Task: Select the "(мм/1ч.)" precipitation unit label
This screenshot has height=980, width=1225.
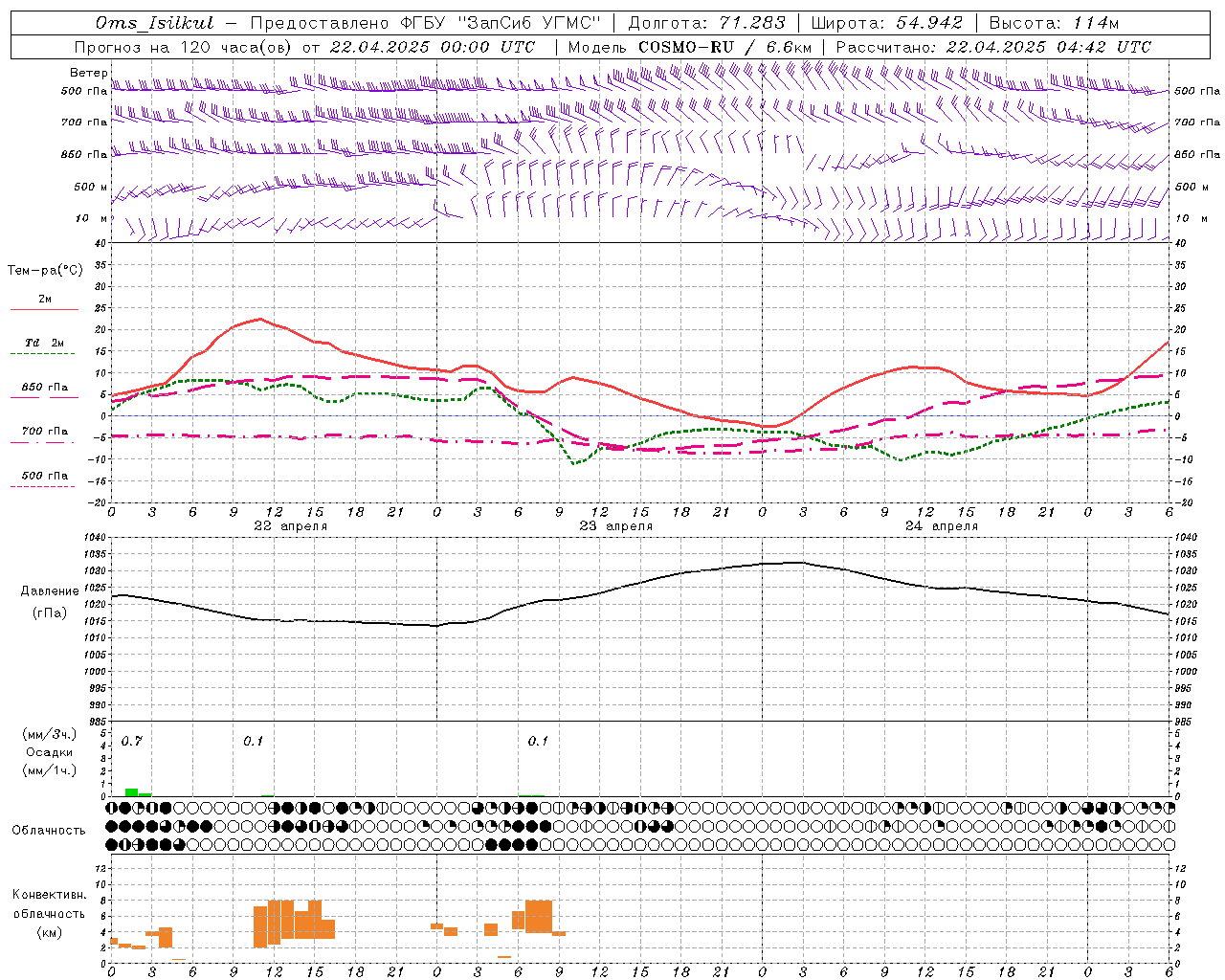Action: click(x=49, y=769)
